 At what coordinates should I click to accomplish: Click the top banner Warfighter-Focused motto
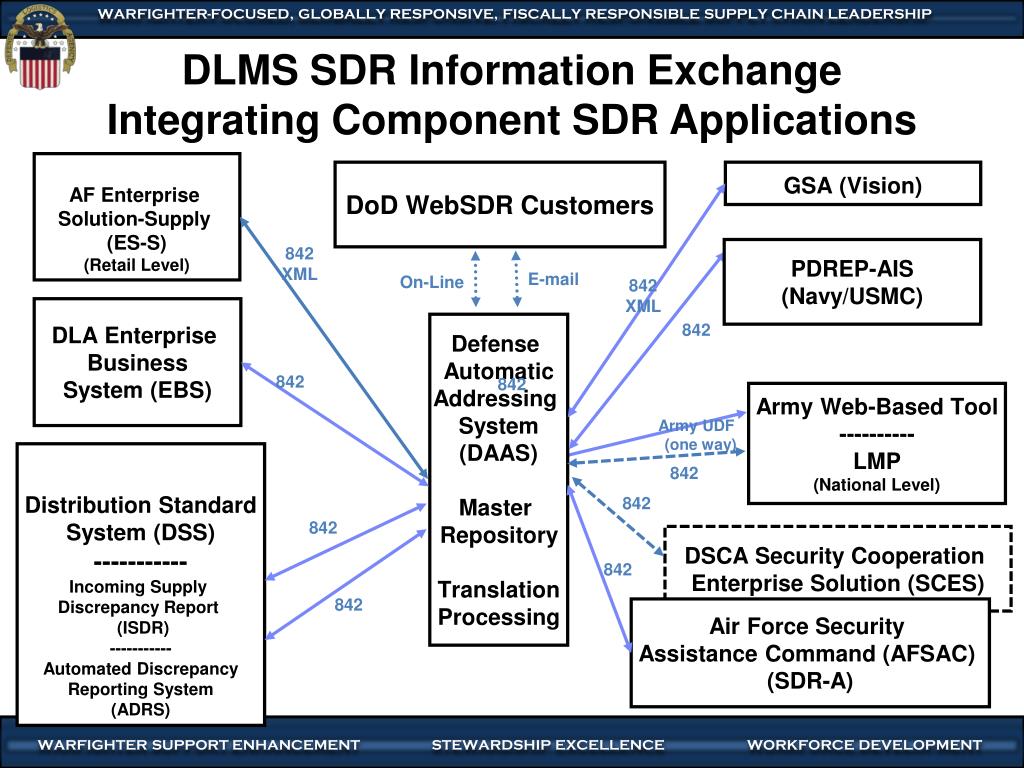[x=515, y=14]
